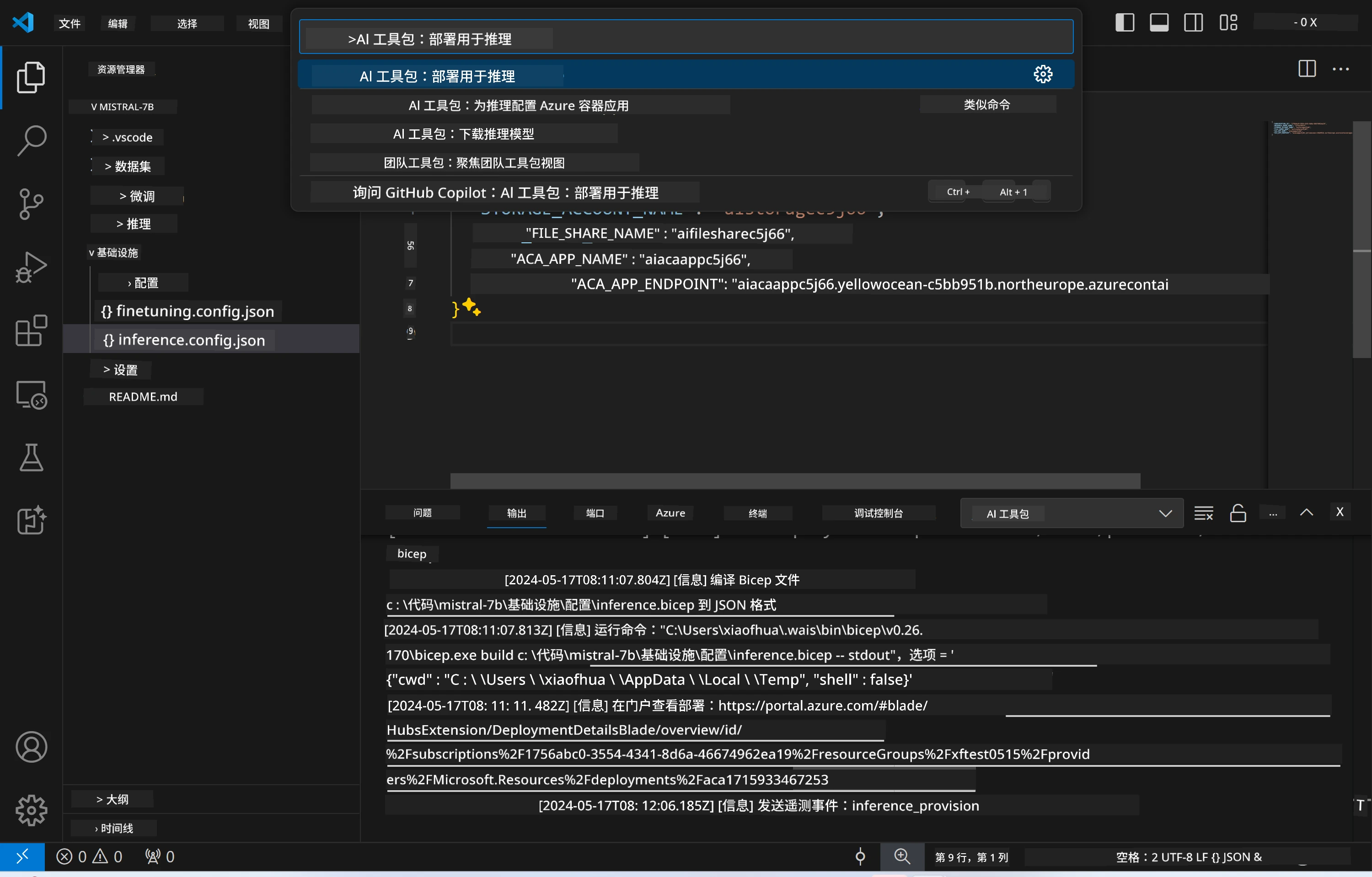Toggle output scroll lock
The height and width of the screenshot is (877, 1372).
click(1238, 513)
